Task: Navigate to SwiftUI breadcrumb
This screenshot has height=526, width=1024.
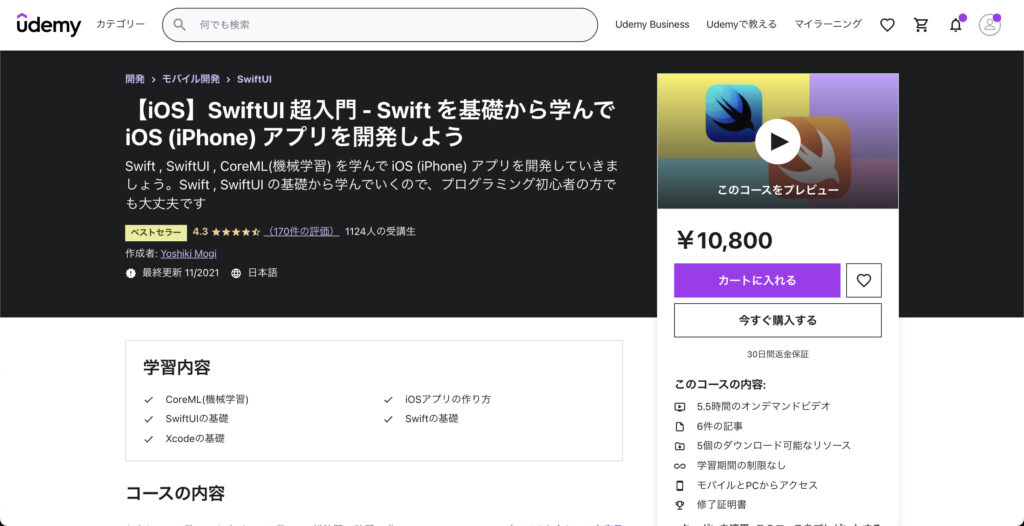Action: pyautogui.click(x=254, y=79)
